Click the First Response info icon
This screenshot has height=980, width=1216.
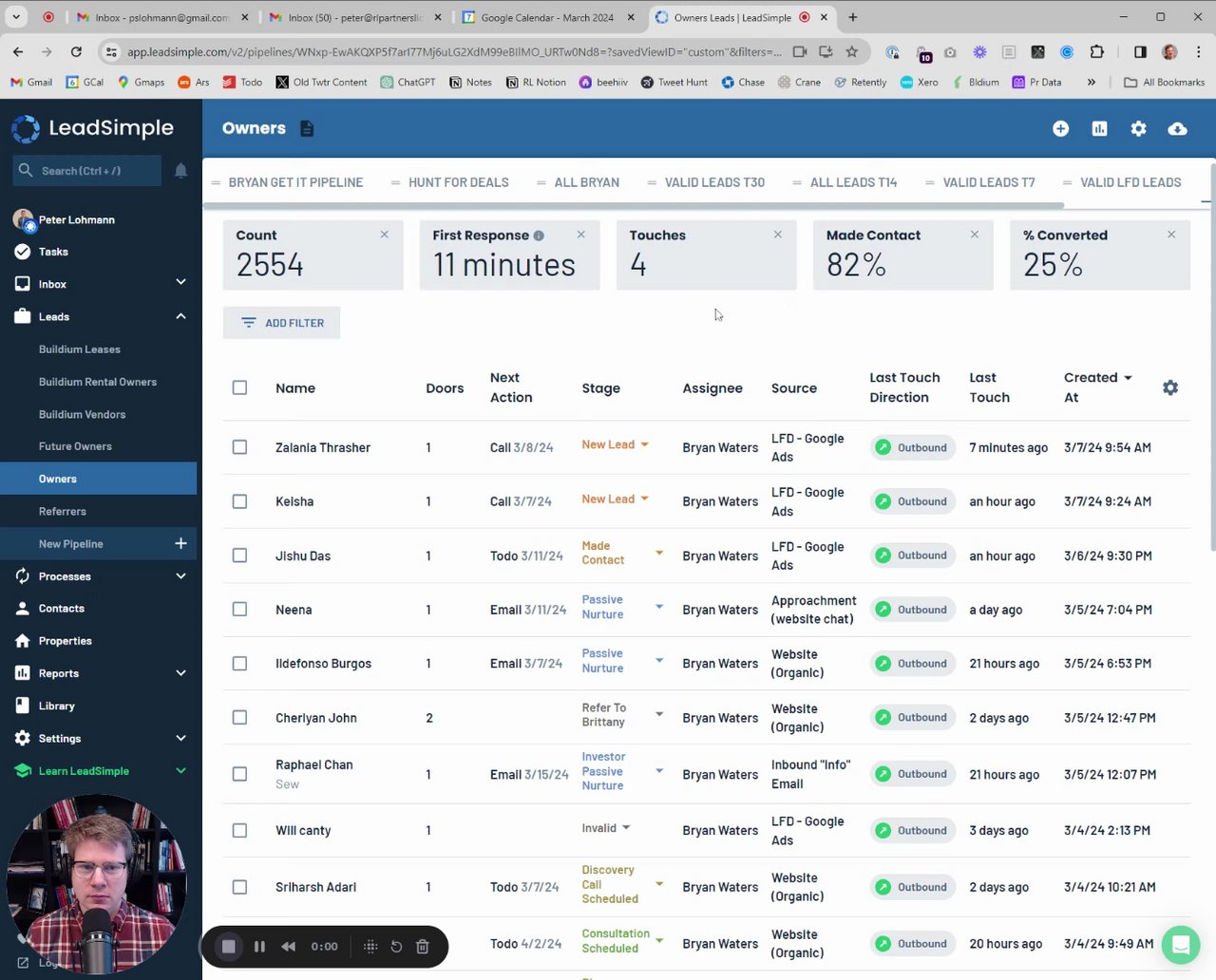(x=539, y=236)
